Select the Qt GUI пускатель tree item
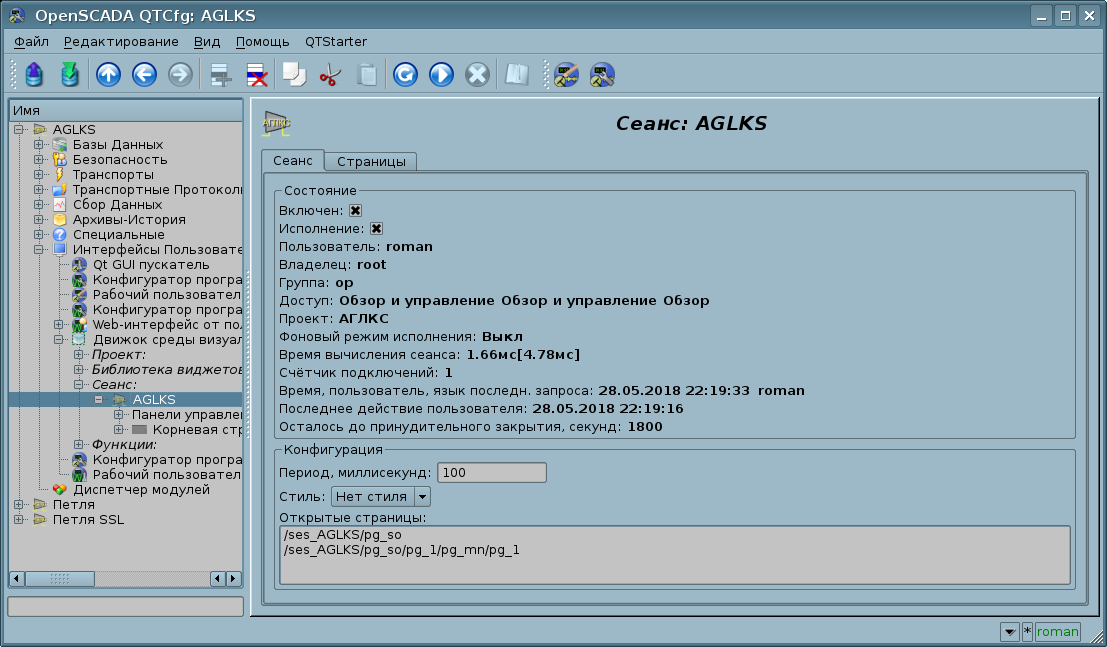The height and width of the screenshot is (647, 1107). click(151, 265)
